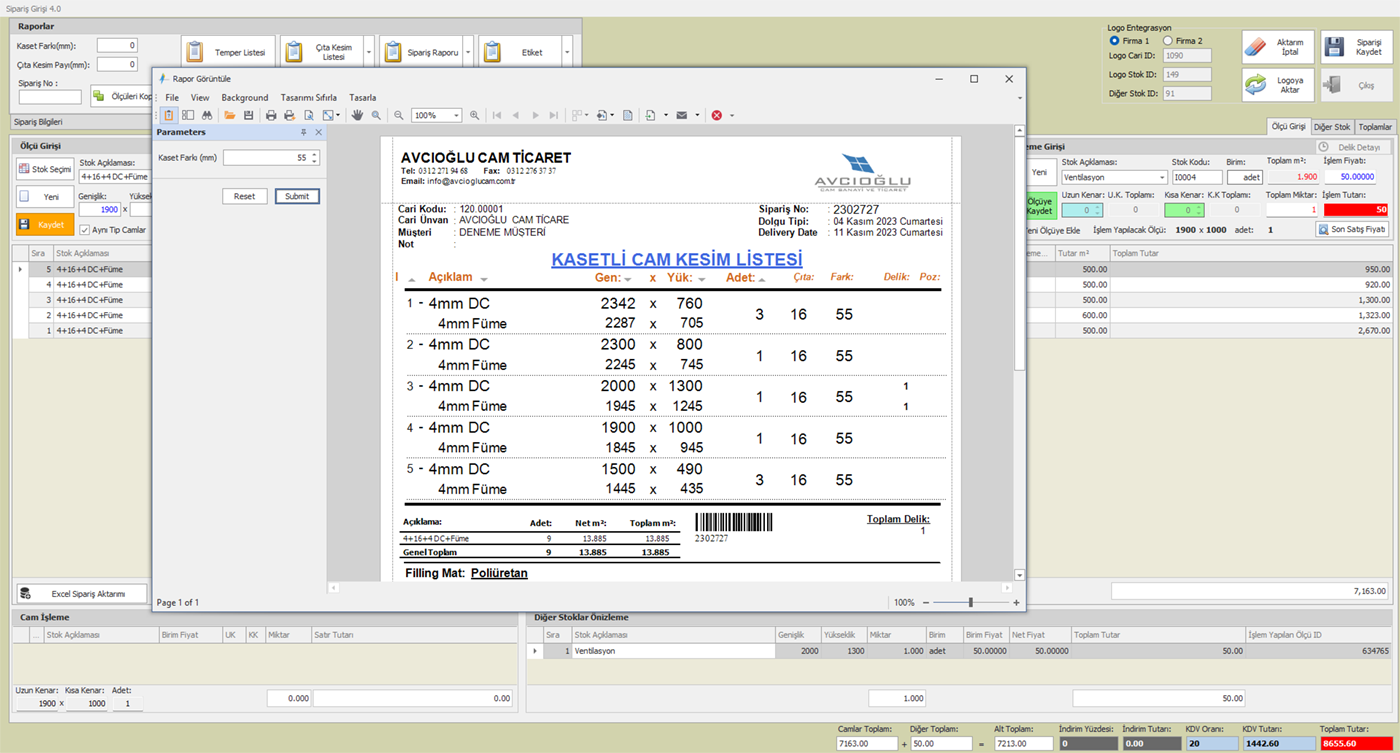
Task: Click Logoya Aktar sync button
Action: coord(1278,86)
